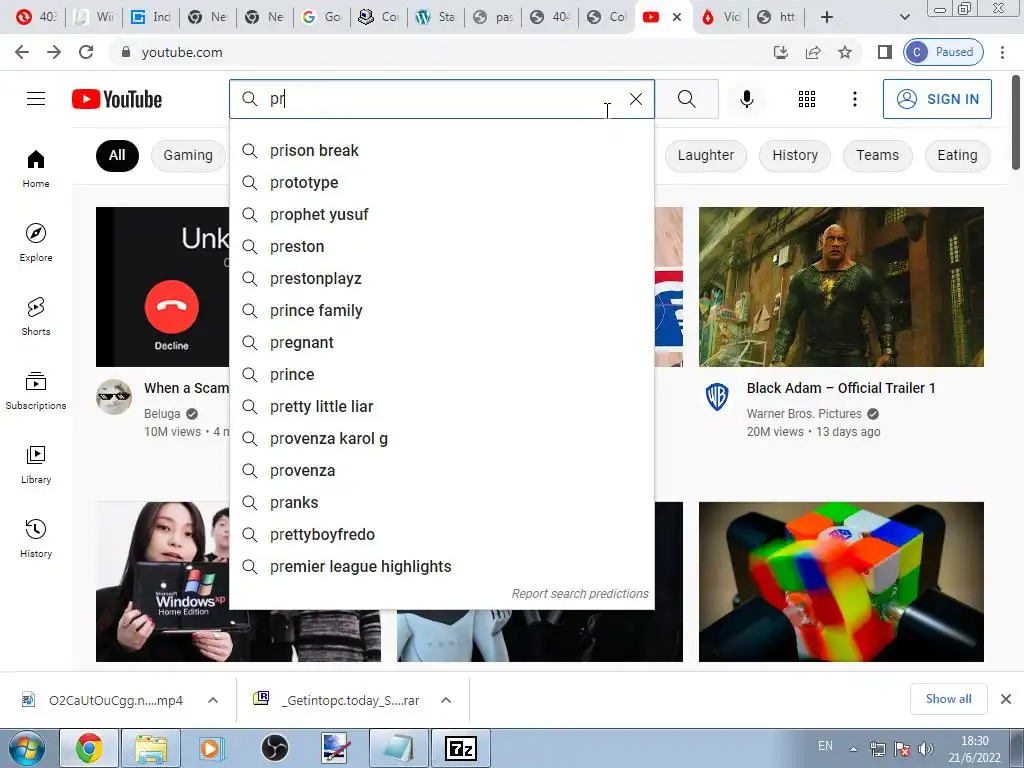Open History in the sidebar
This screenshot has height=768, width=1024.
36,539
